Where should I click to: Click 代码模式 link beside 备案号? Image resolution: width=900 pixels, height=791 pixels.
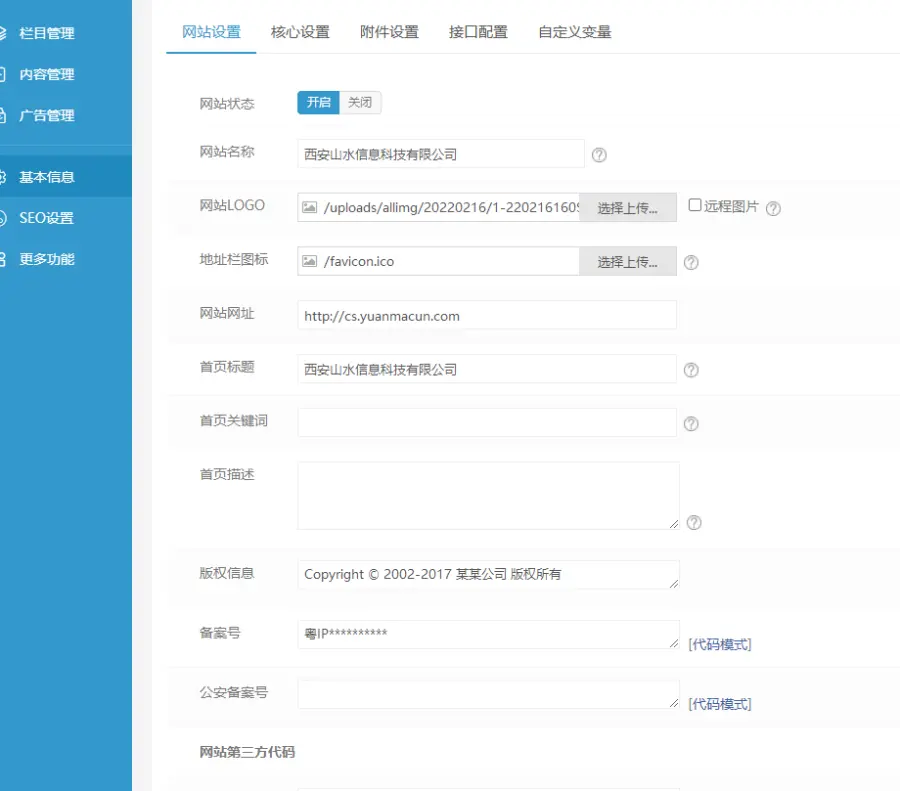click(x=720, y=644)
